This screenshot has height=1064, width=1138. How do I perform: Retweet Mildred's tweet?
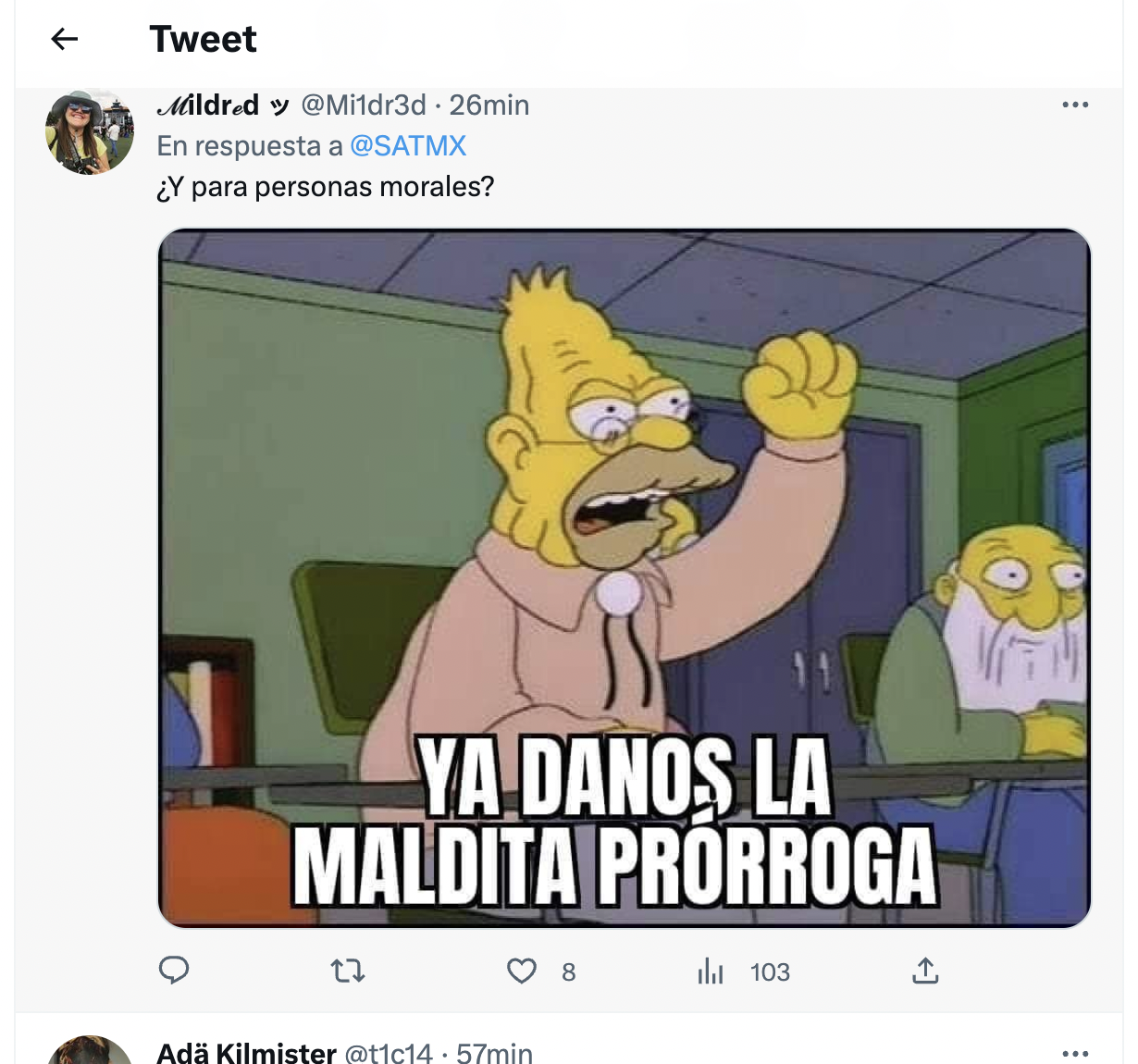click(x=348, y=971)
